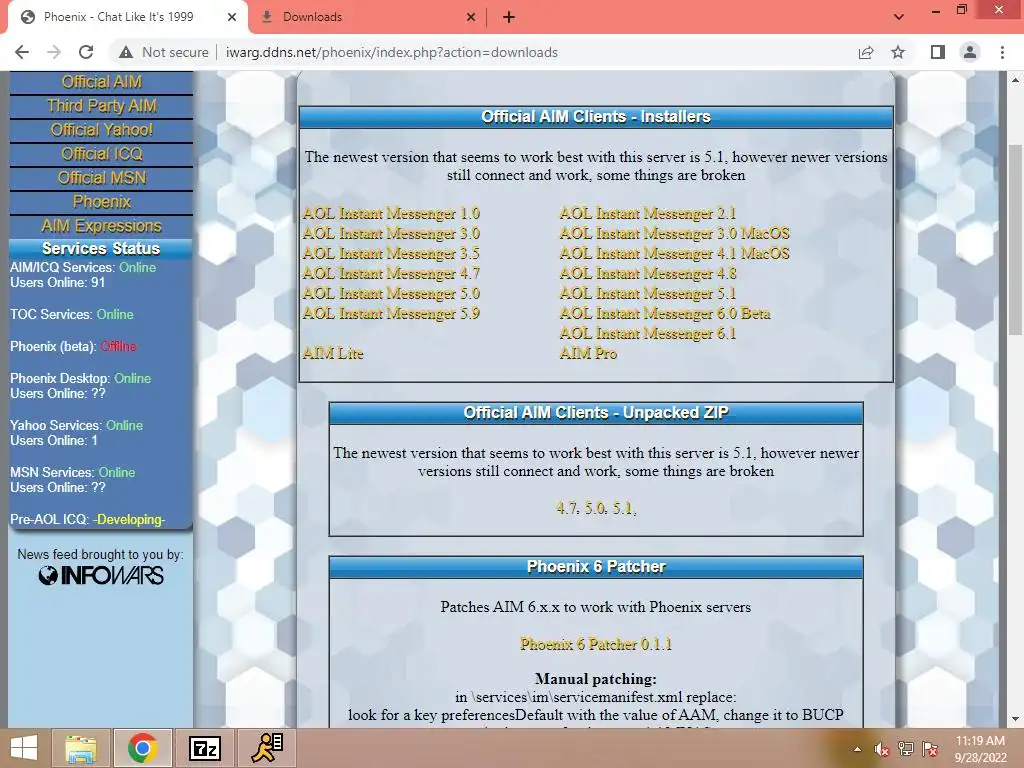Download the 5.1 unpacked ZIP
The width and height of the screenshot is (1024, 768).
coord(622,507)
